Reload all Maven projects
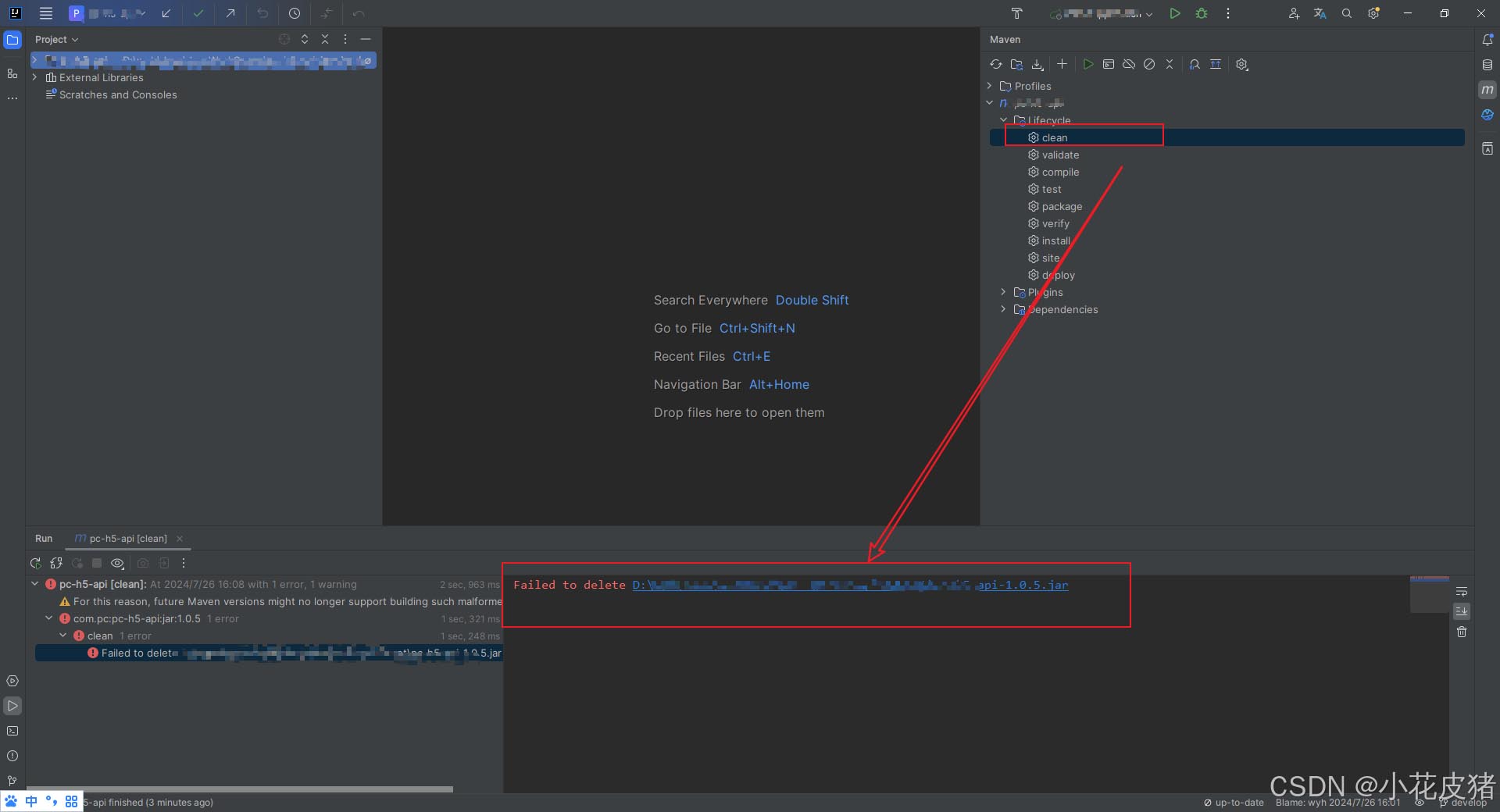 pyautogui.click(x=995, y=65)
